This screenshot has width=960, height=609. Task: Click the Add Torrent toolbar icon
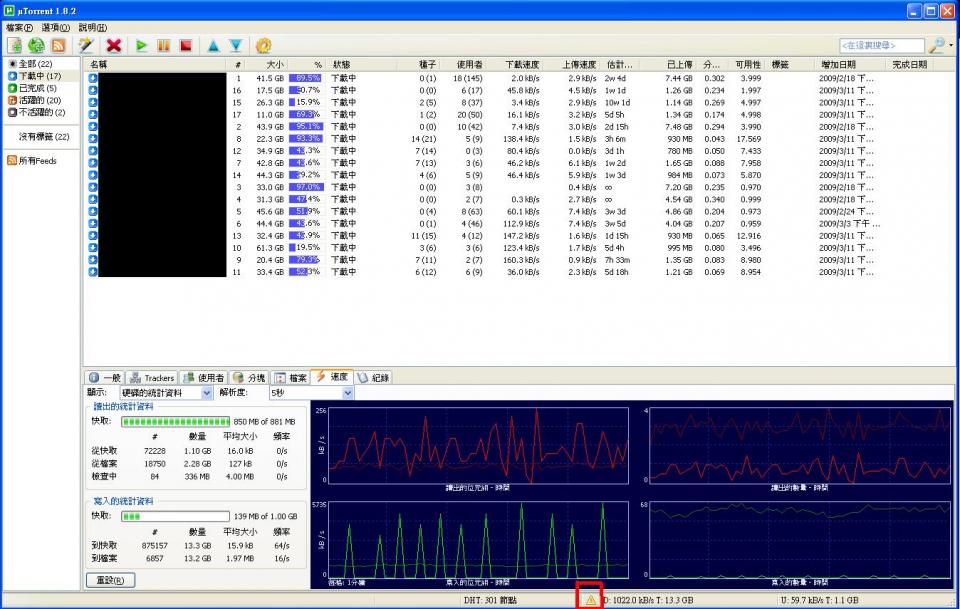click(x=15, y=45)
